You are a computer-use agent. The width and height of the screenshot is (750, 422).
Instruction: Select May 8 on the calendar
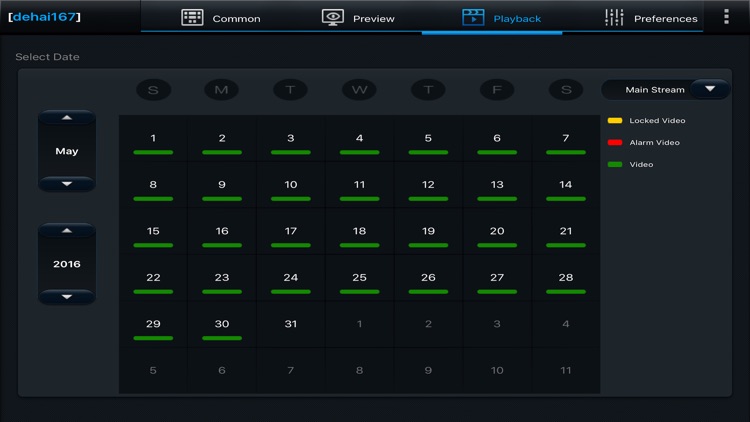(x=153, y=185)
